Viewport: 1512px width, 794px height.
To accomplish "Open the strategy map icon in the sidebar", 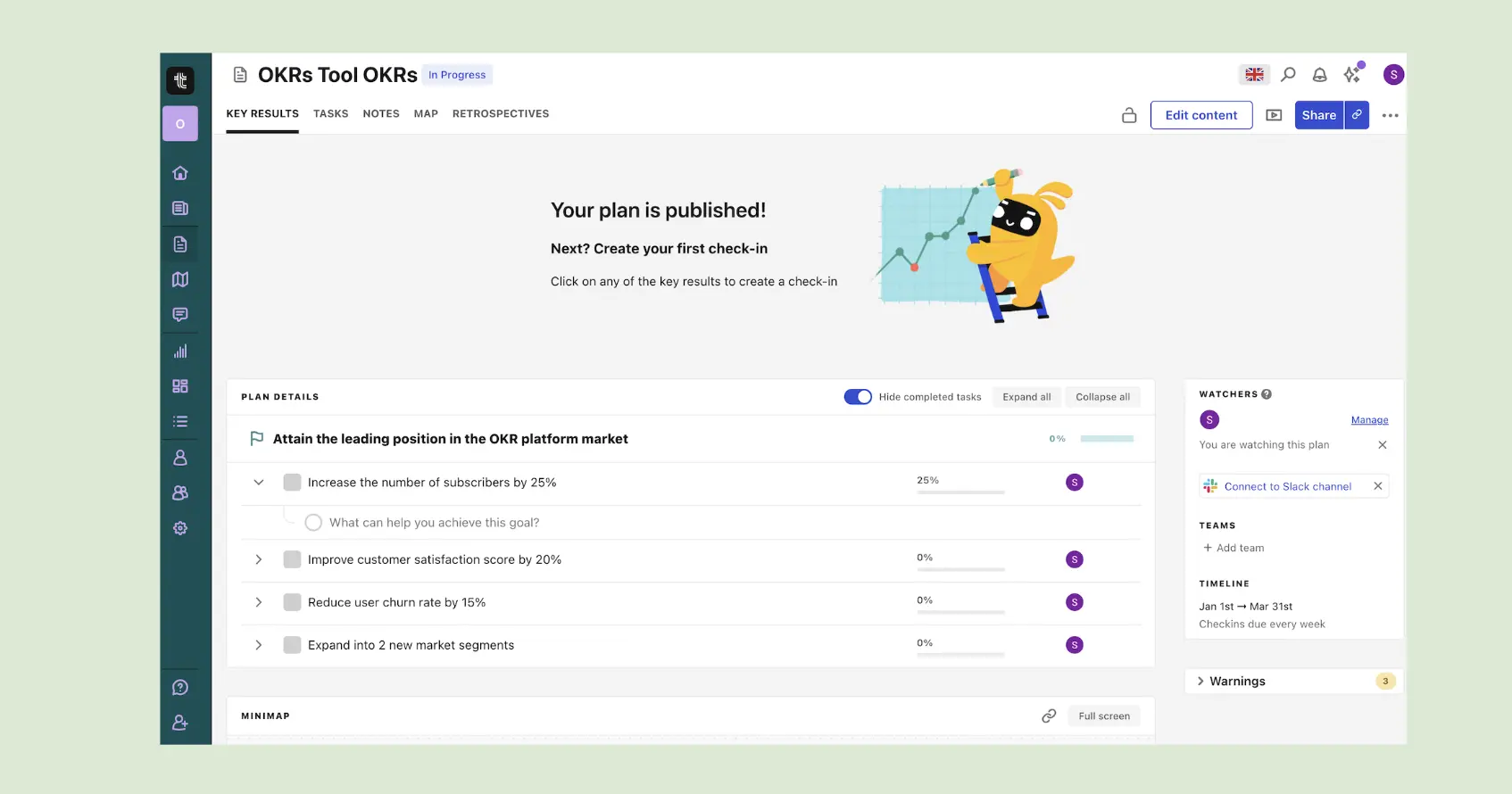I will 180,279.
